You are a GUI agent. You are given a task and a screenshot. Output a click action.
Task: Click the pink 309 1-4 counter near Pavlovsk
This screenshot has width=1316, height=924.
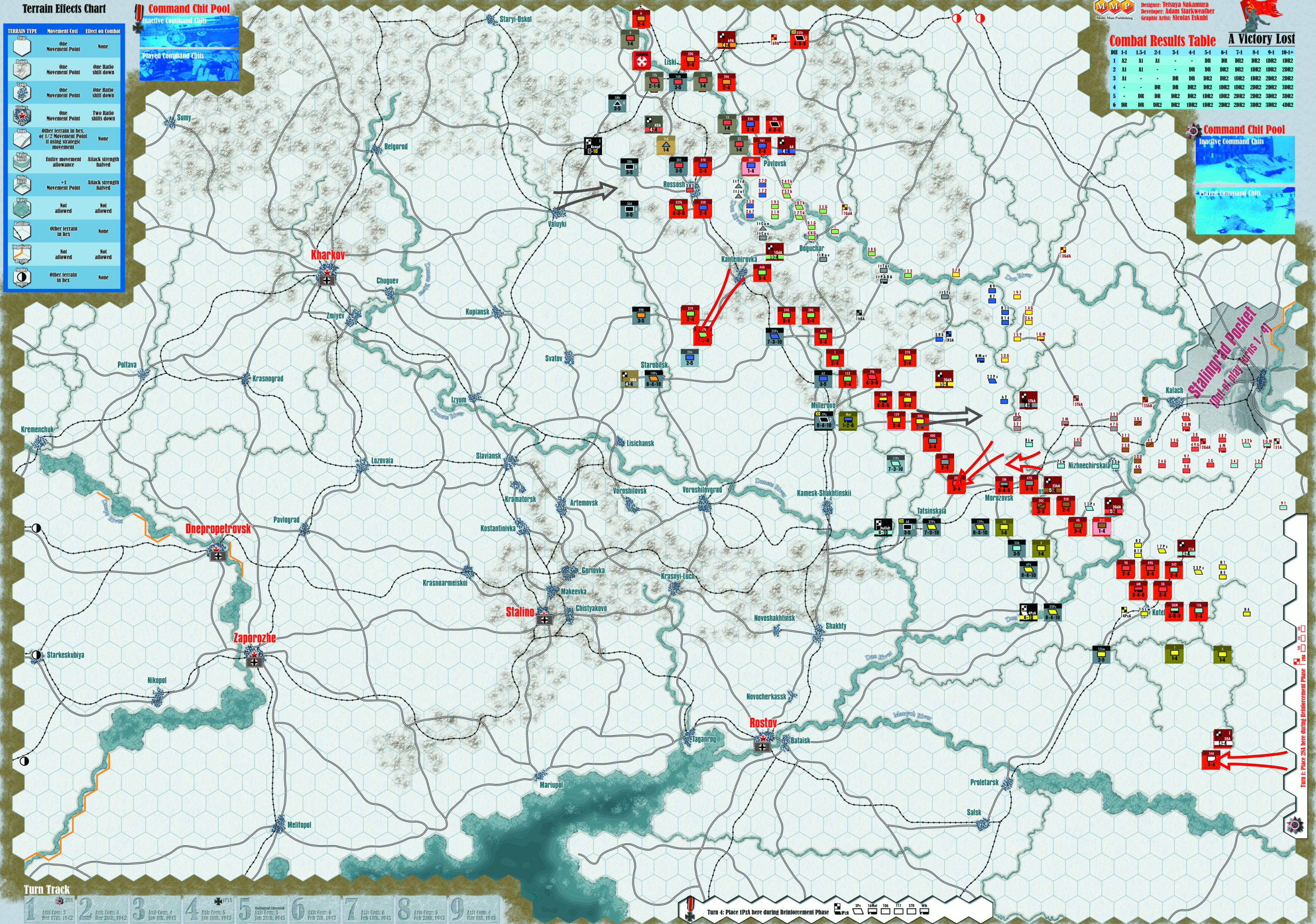[751, 167]
